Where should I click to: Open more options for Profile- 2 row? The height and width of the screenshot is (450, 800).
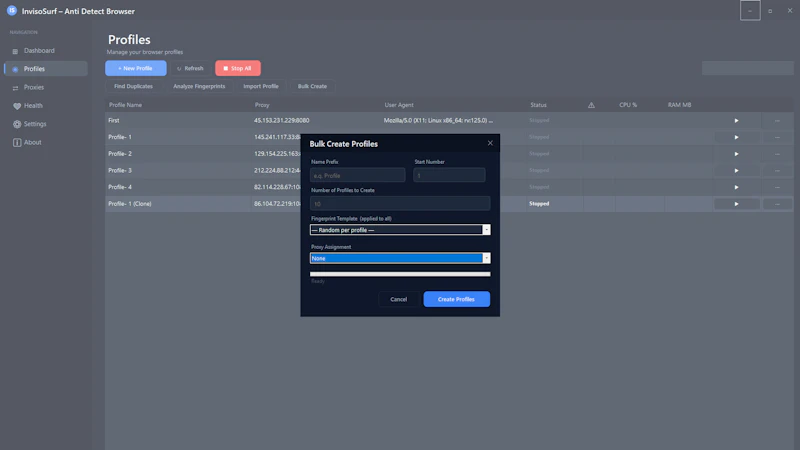[x=777, y=154]
